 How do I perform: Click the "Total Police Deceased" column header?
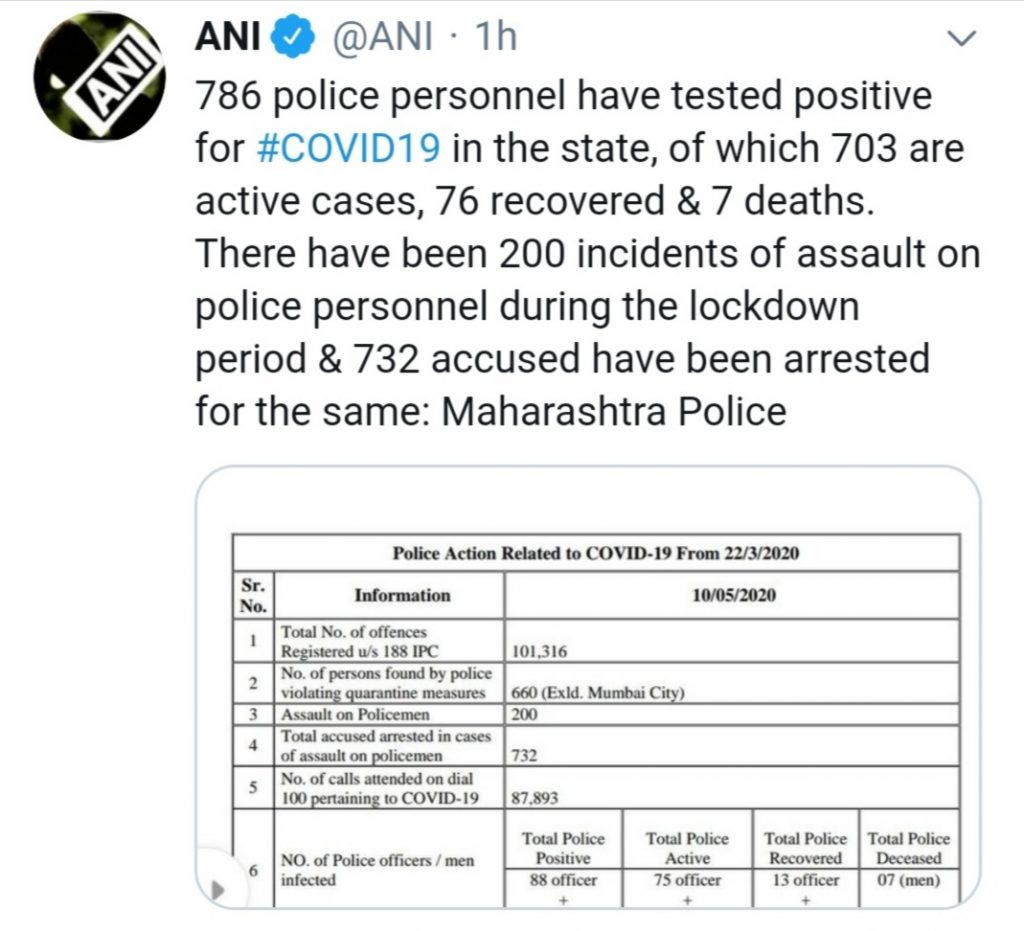(x=908, y=848)
